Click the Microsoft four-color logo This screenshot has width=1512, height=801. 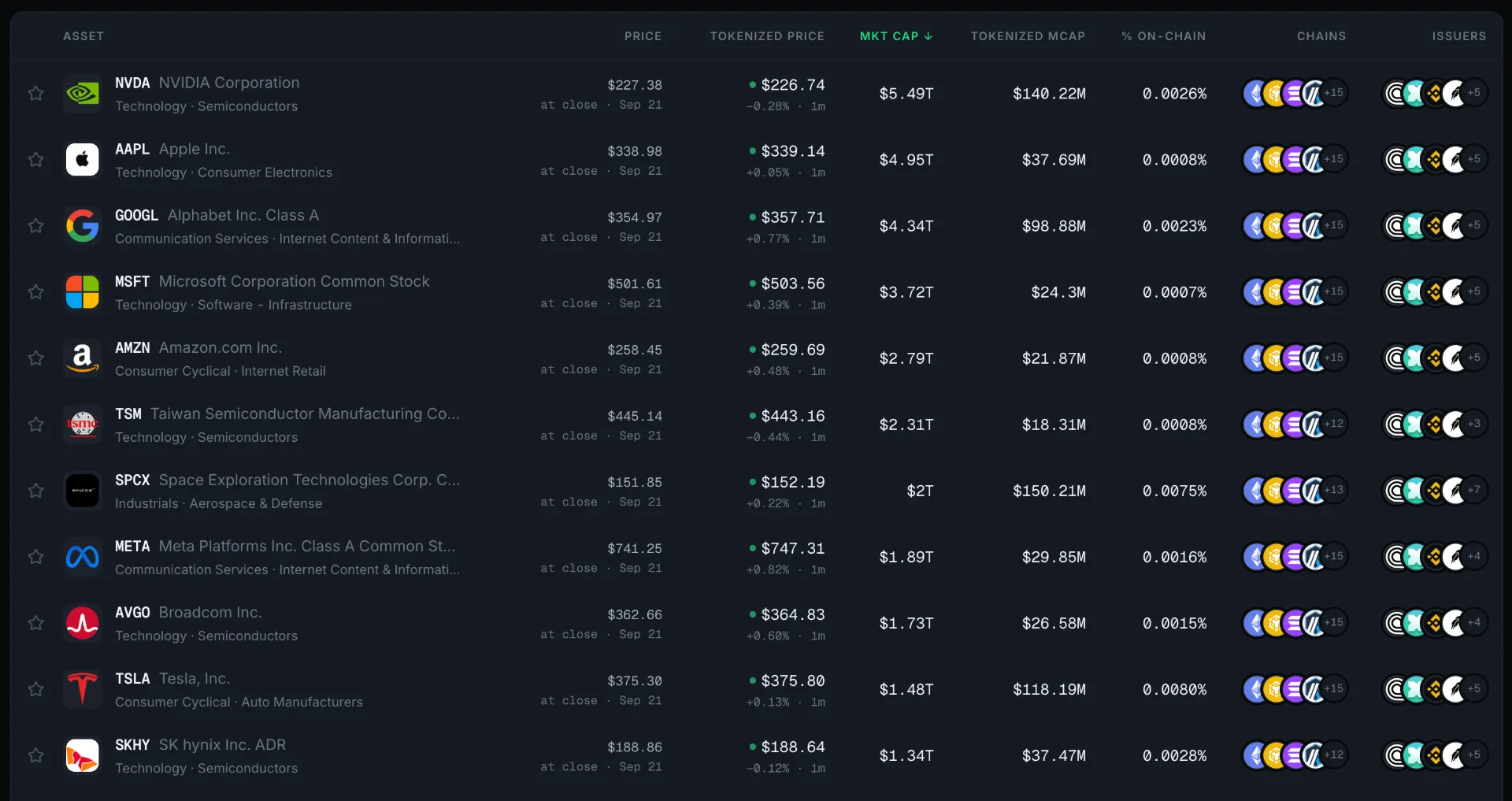(x=83, y=292)
